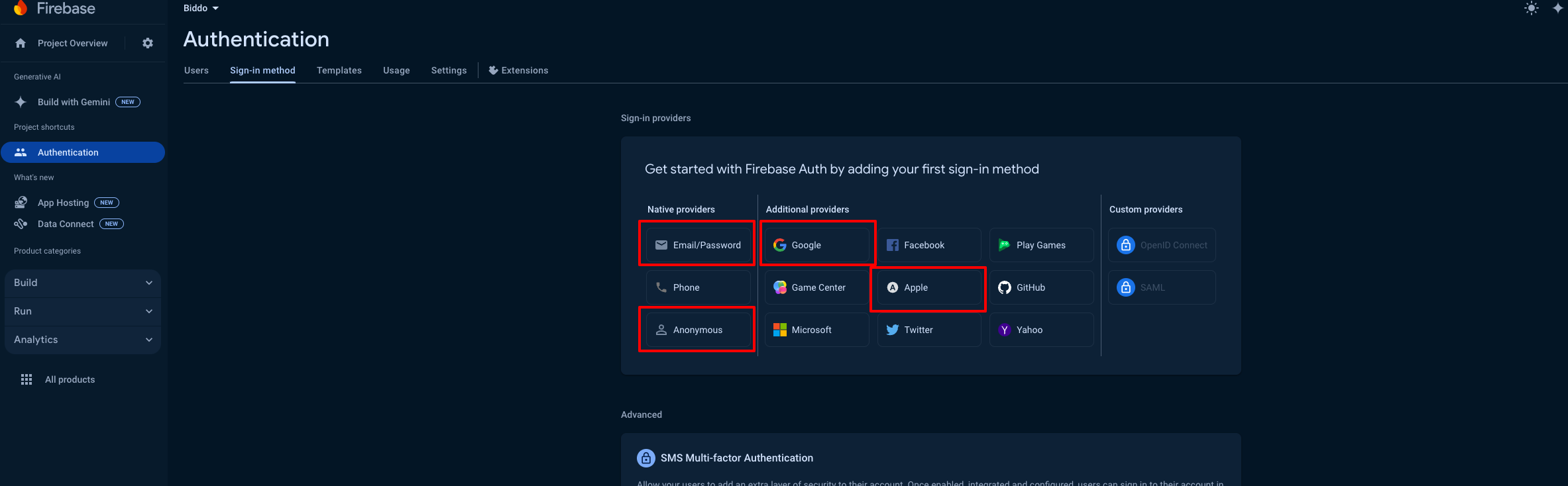Go to Project Overview

[72, 43]
